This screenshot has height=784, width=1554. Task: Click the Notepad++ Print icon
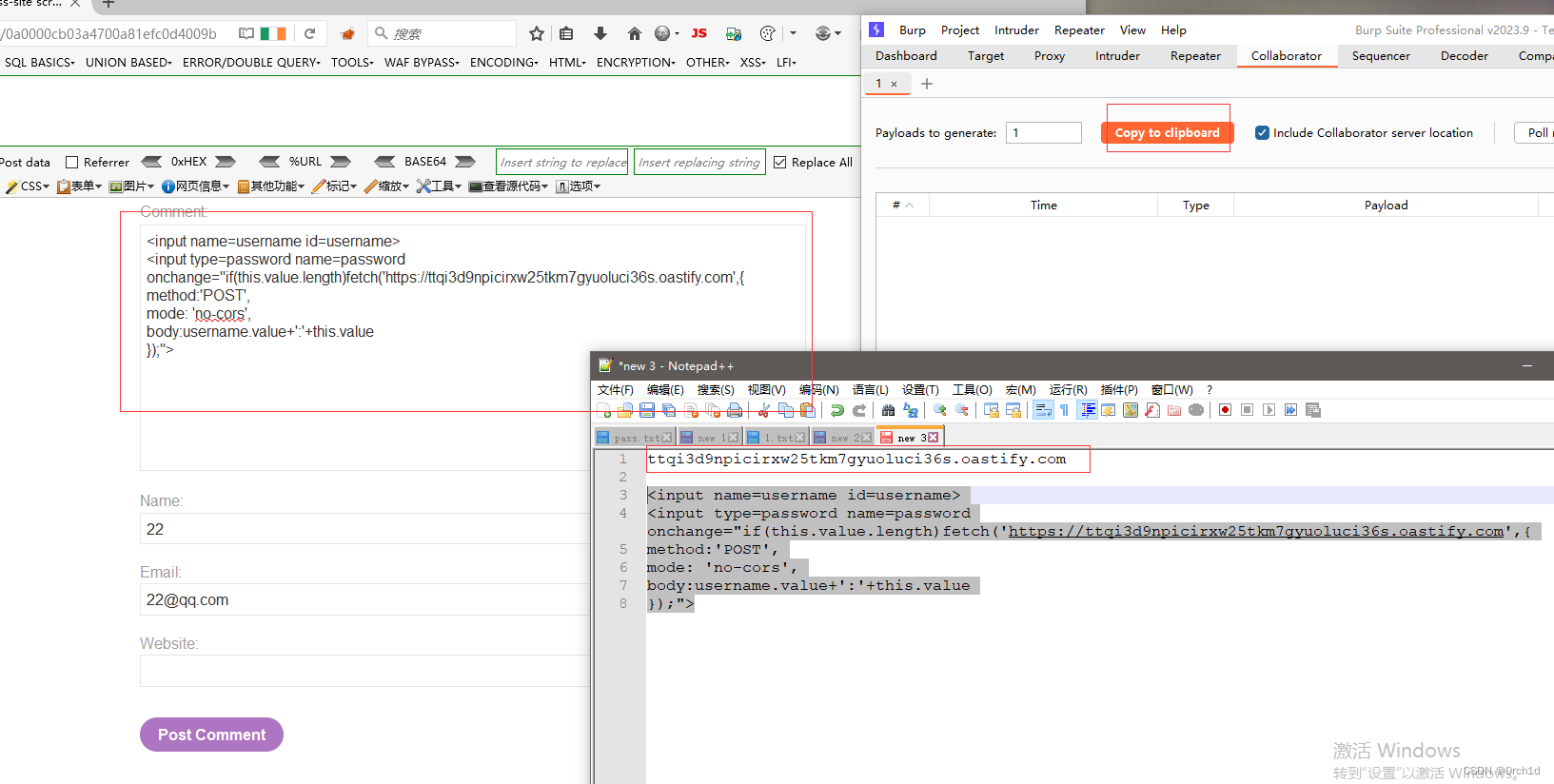(x=735, y=410)
